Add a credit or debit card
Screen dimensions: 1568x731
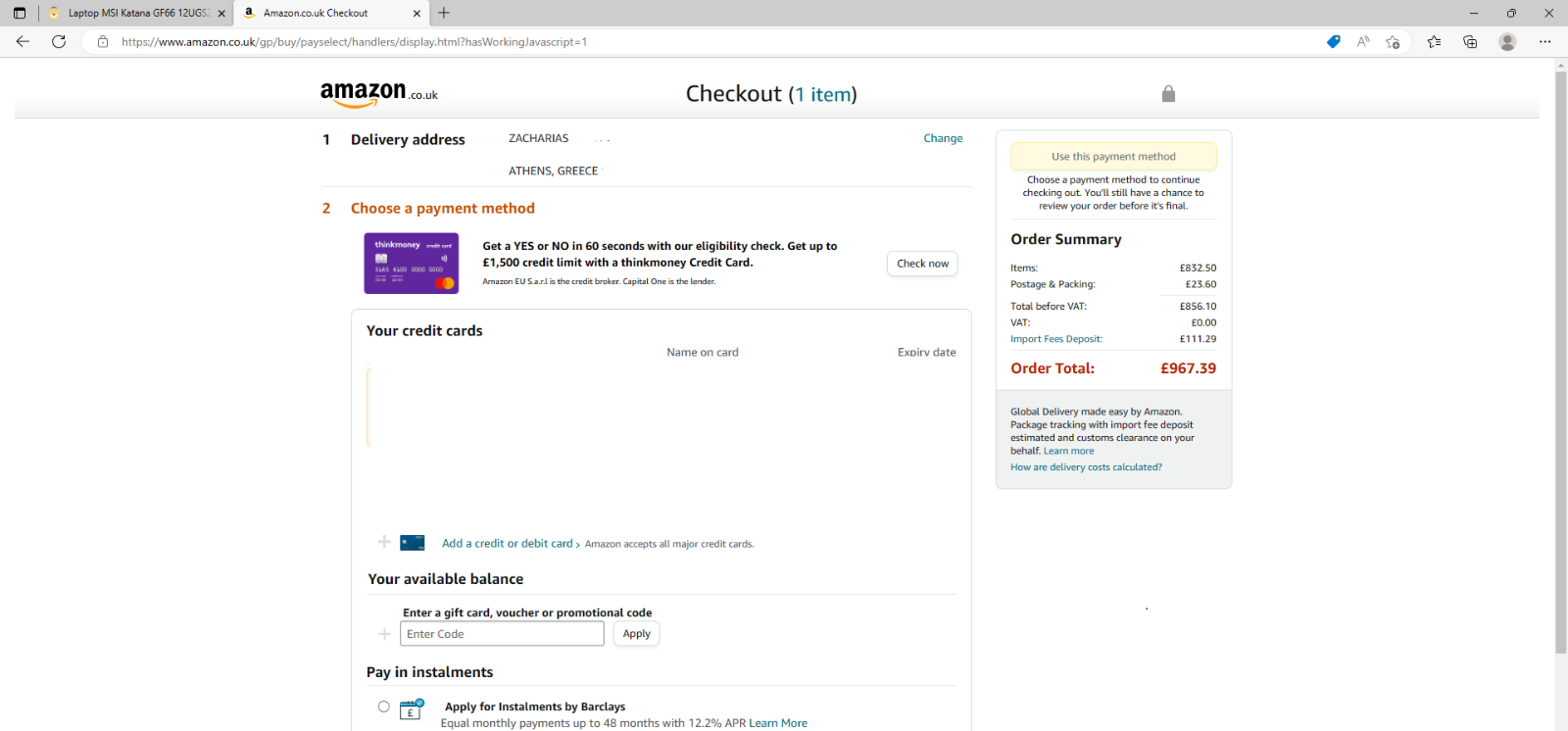click(507, 543)
